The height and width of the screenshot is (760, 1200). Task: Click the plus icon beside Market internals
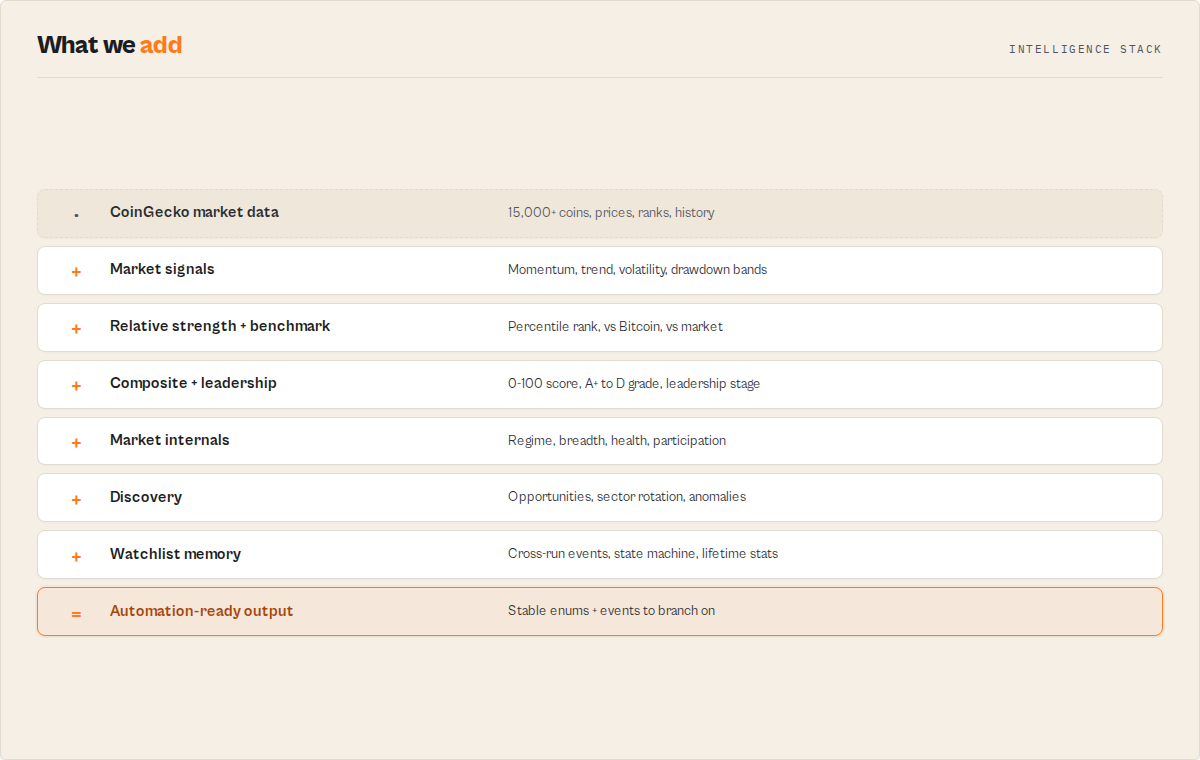(76, 442)
